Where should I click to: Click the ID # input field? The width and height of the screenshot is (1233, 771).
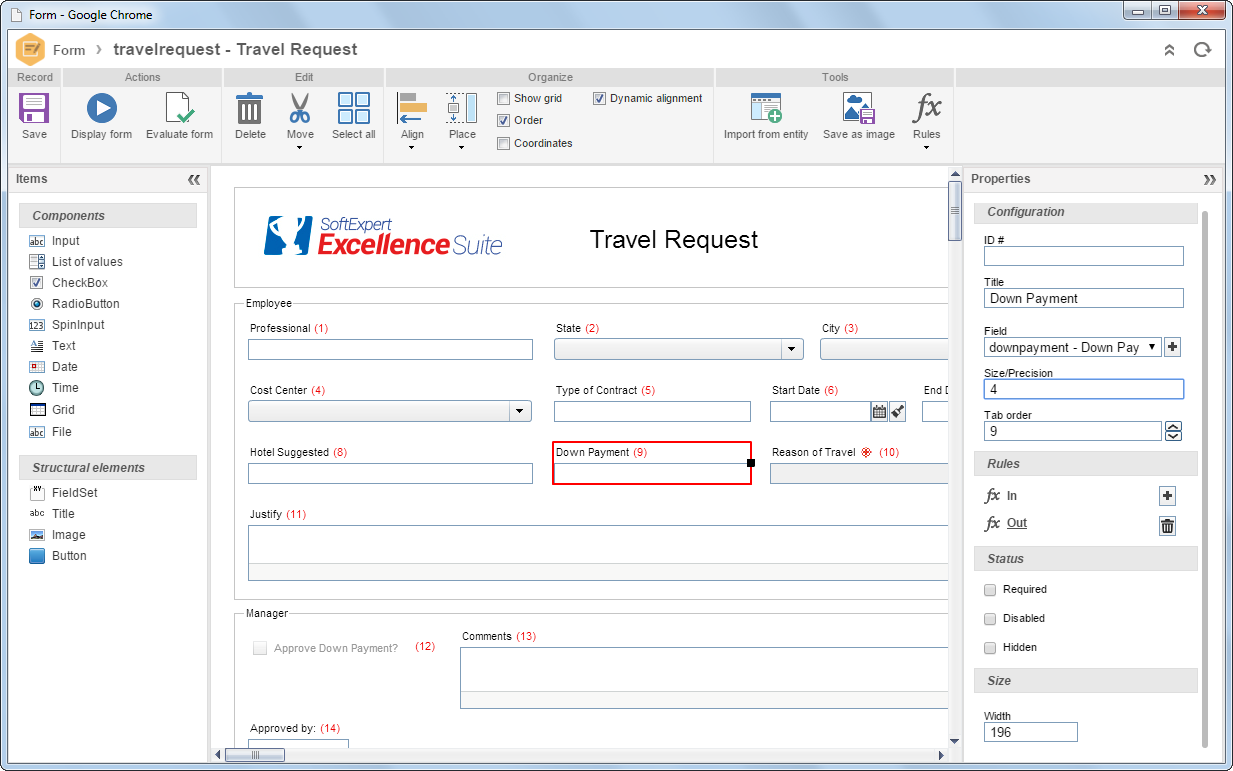(1084, 256)
